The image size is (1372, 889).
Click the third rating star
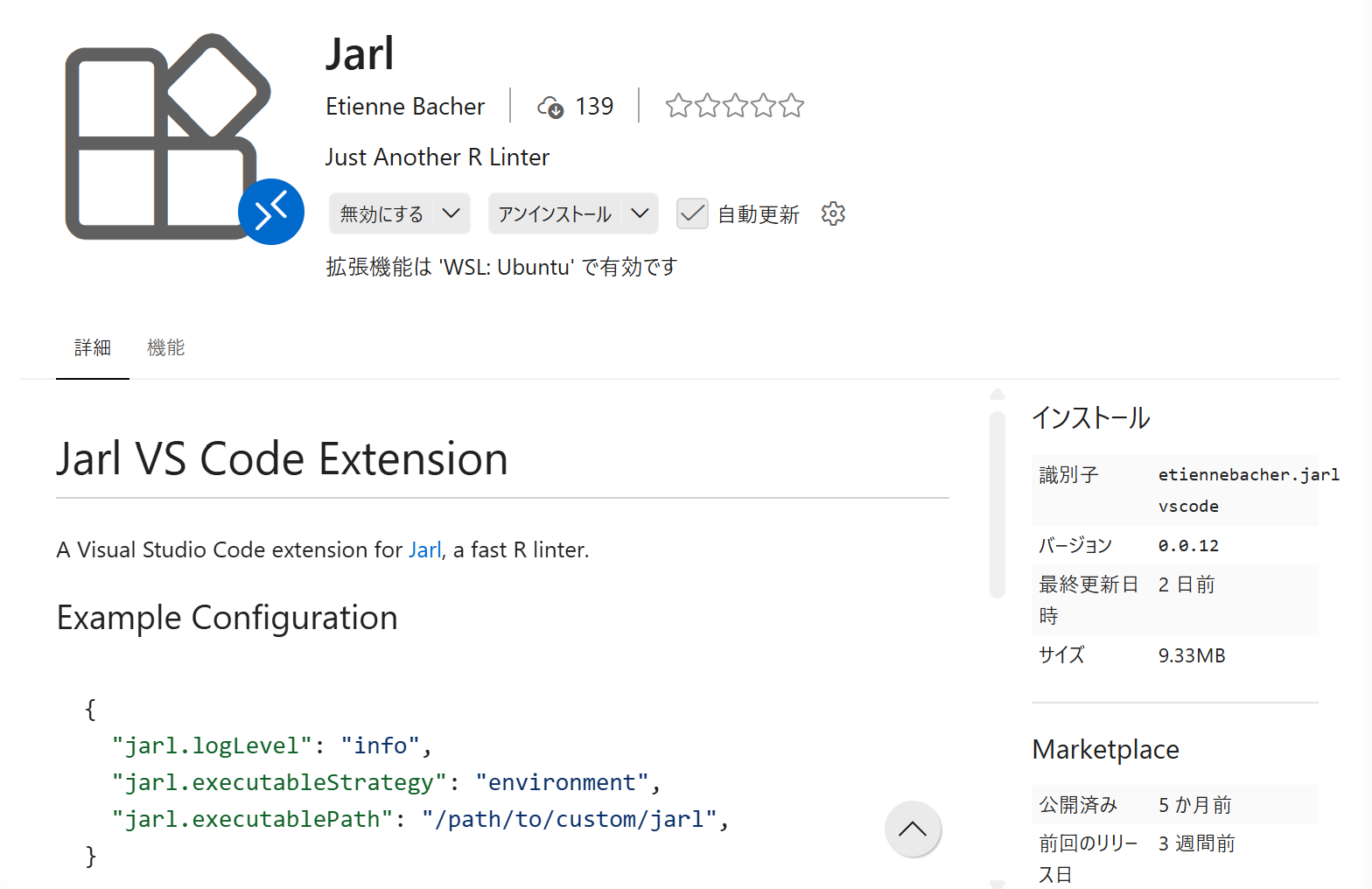[735, 106]
